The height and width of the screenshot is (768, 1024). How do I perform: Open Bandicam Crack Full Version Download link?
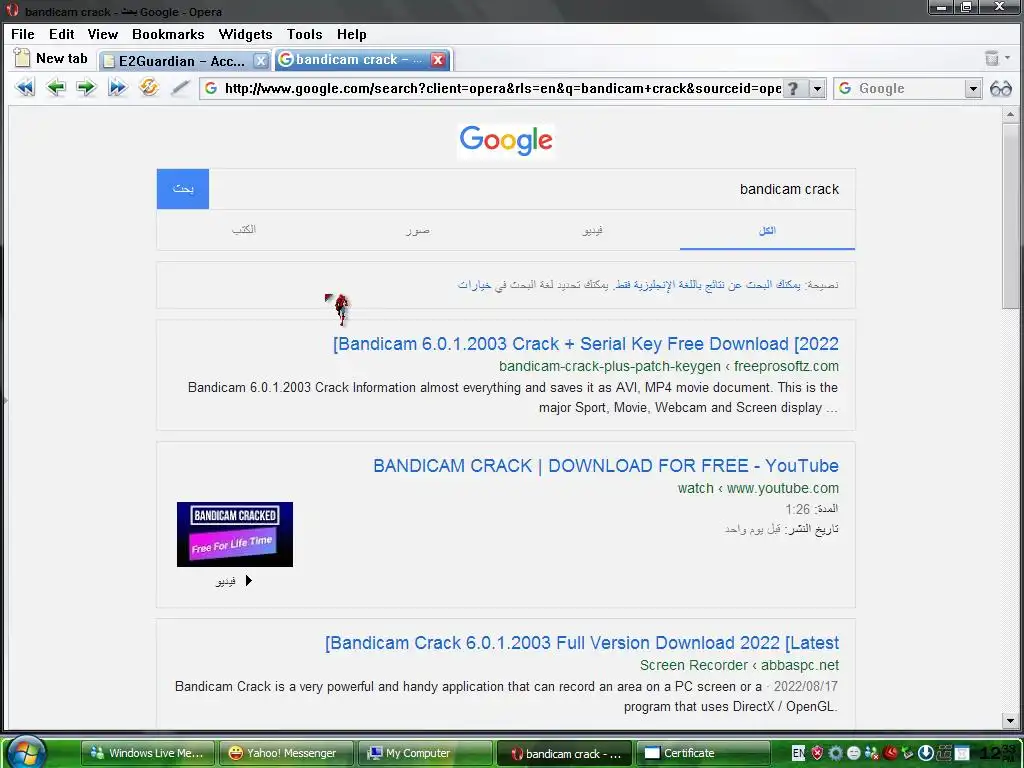click(582, 643)
